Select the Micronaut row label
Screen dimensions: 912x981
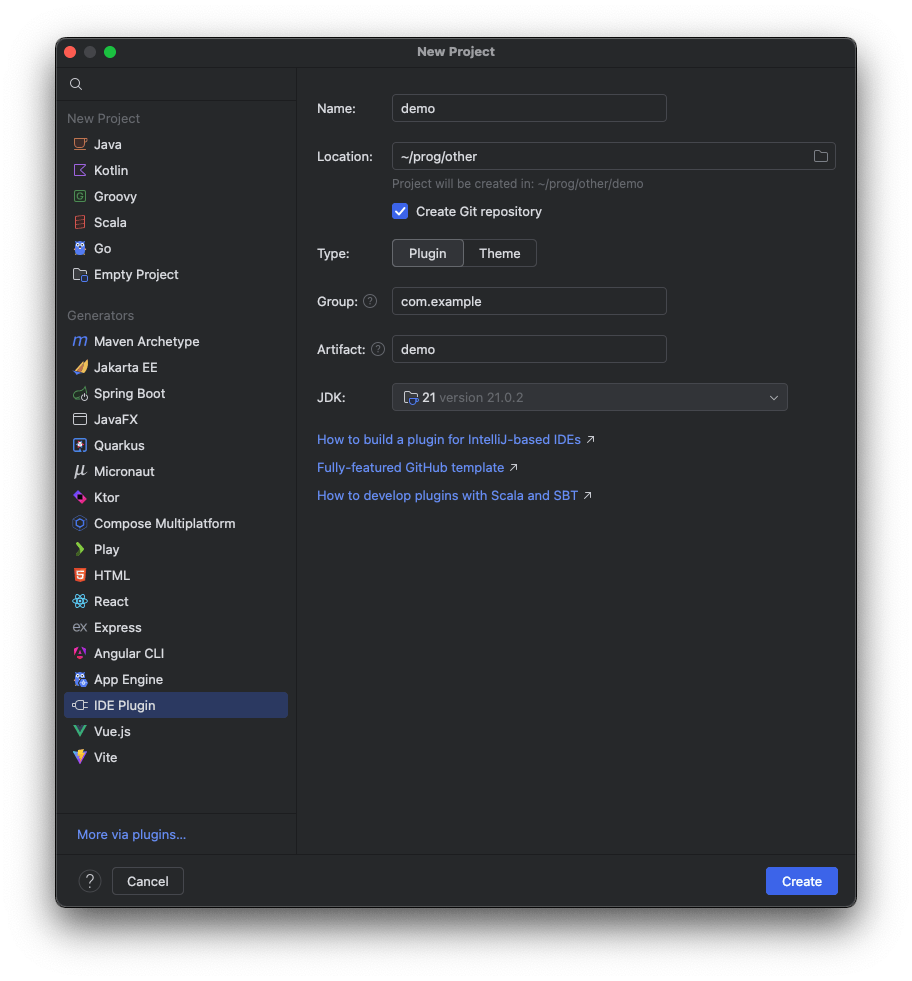[124, 471]
